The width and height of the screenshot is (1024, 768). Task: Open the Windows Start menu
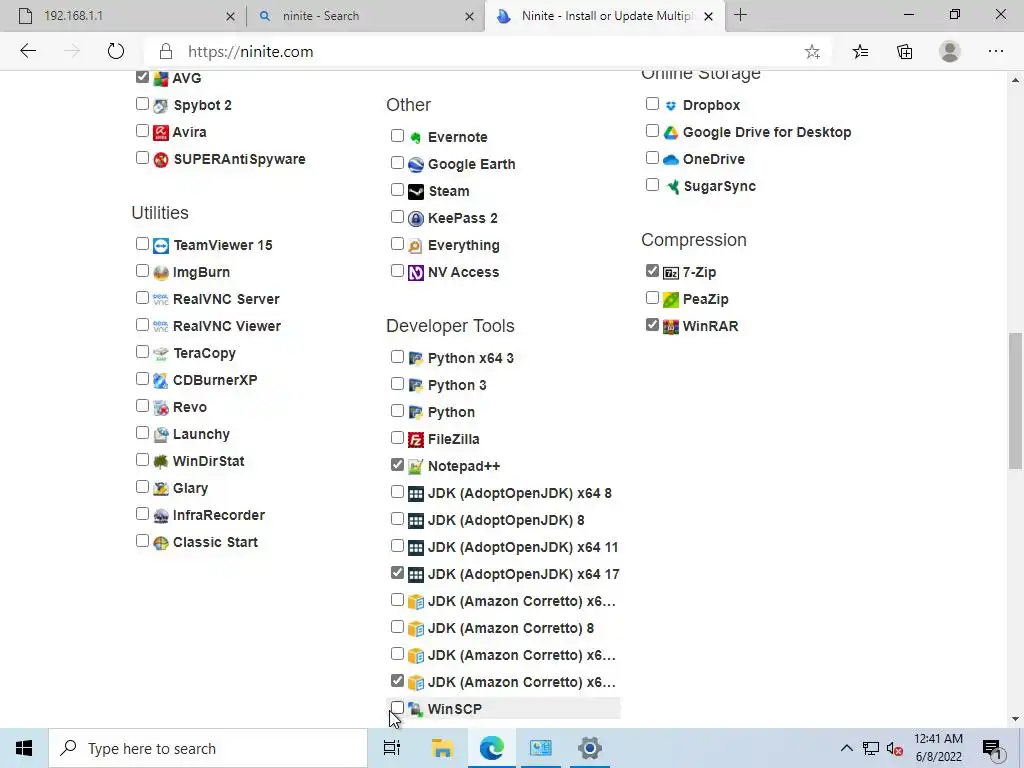24,748
